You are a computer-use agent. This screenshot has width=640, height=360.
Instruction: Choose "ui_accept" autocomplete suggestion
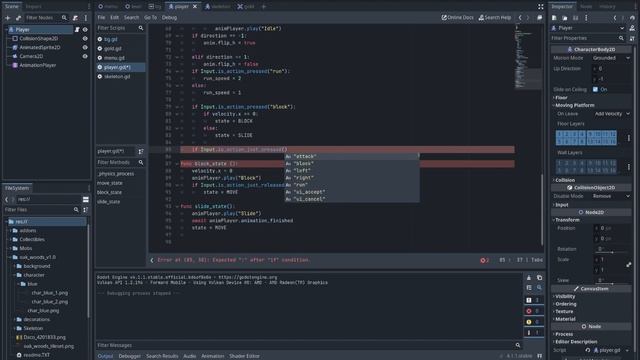pos(352,192)
